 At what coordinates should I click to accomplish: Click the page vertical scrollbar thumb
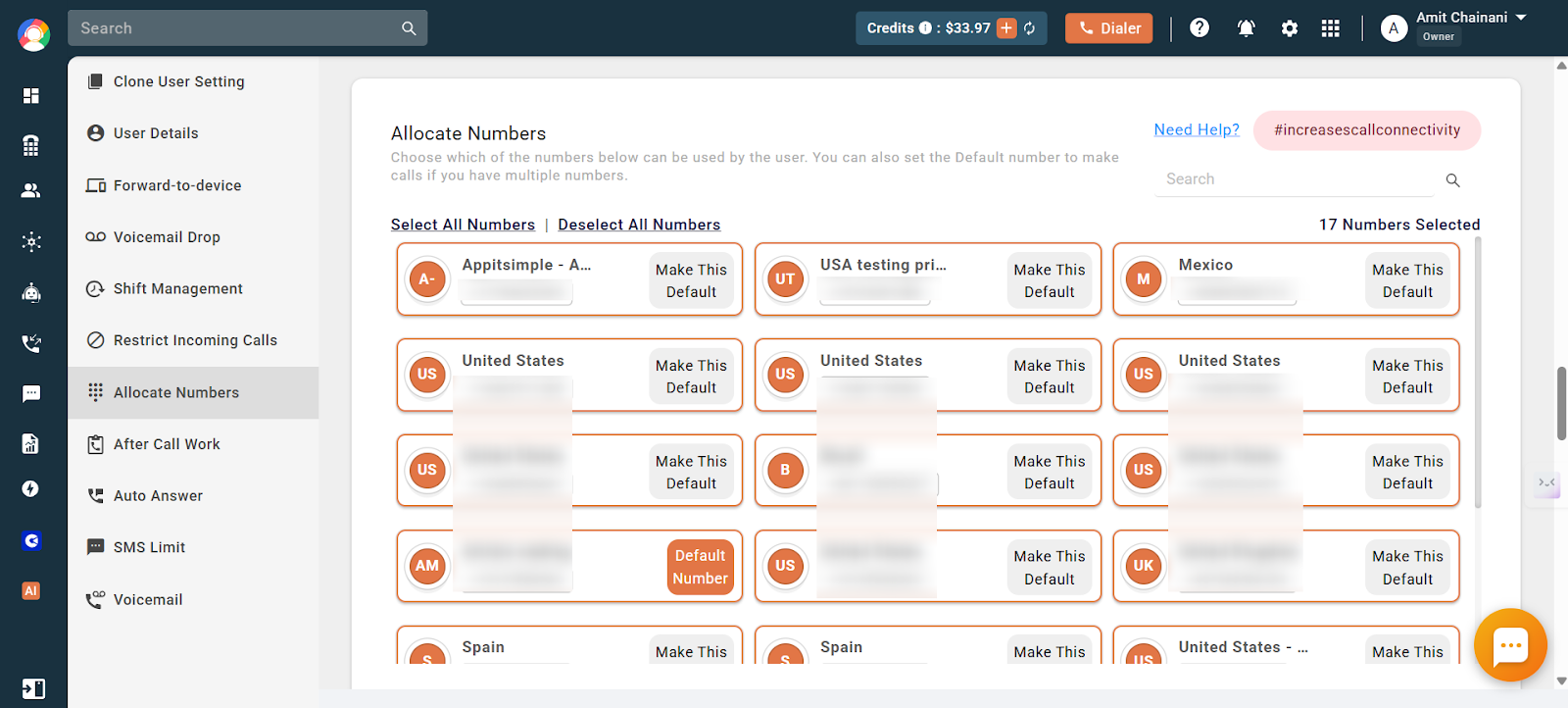[x=1561, y=403]
